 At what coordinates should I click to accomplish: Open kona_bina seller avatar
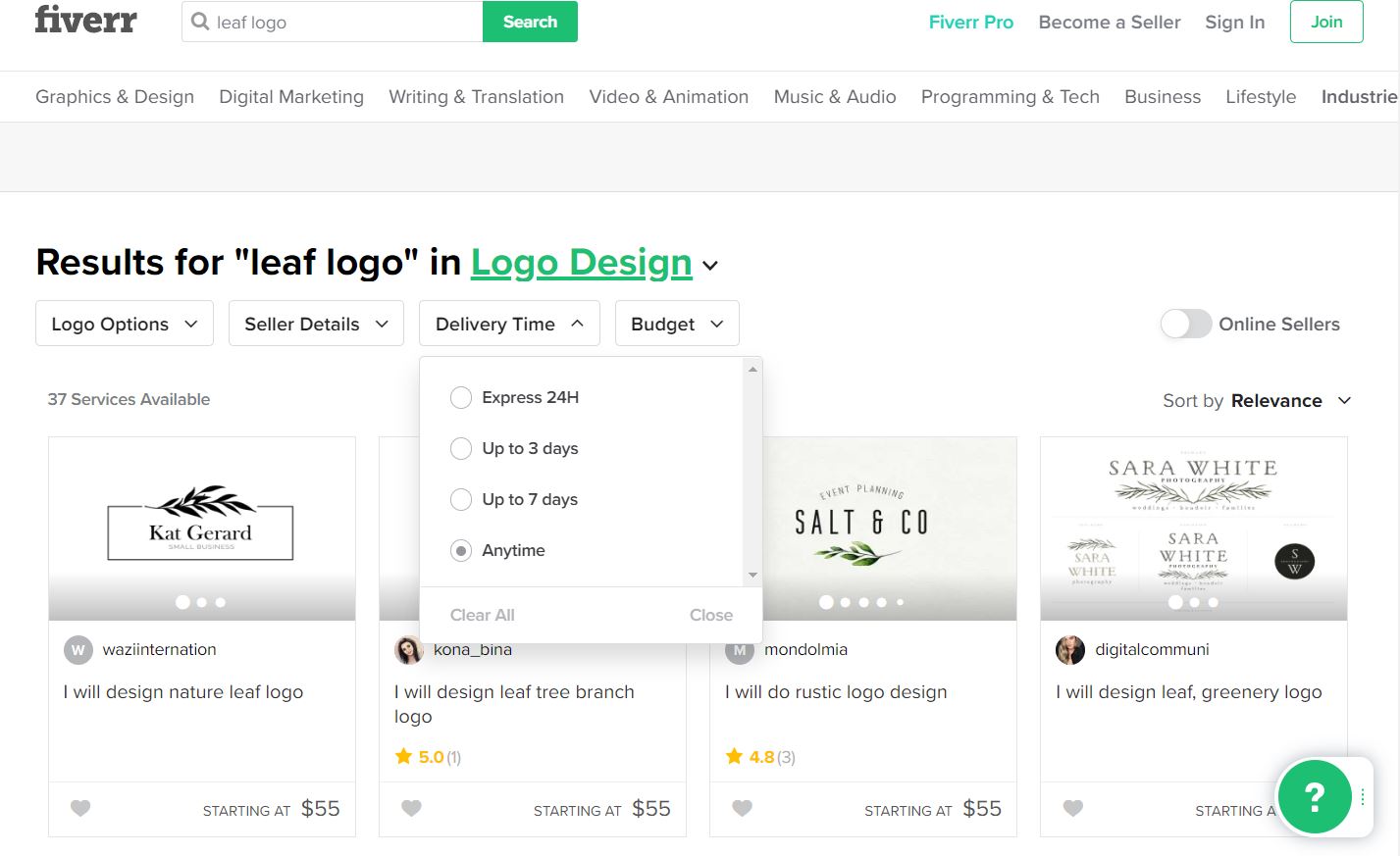[409, 649]
